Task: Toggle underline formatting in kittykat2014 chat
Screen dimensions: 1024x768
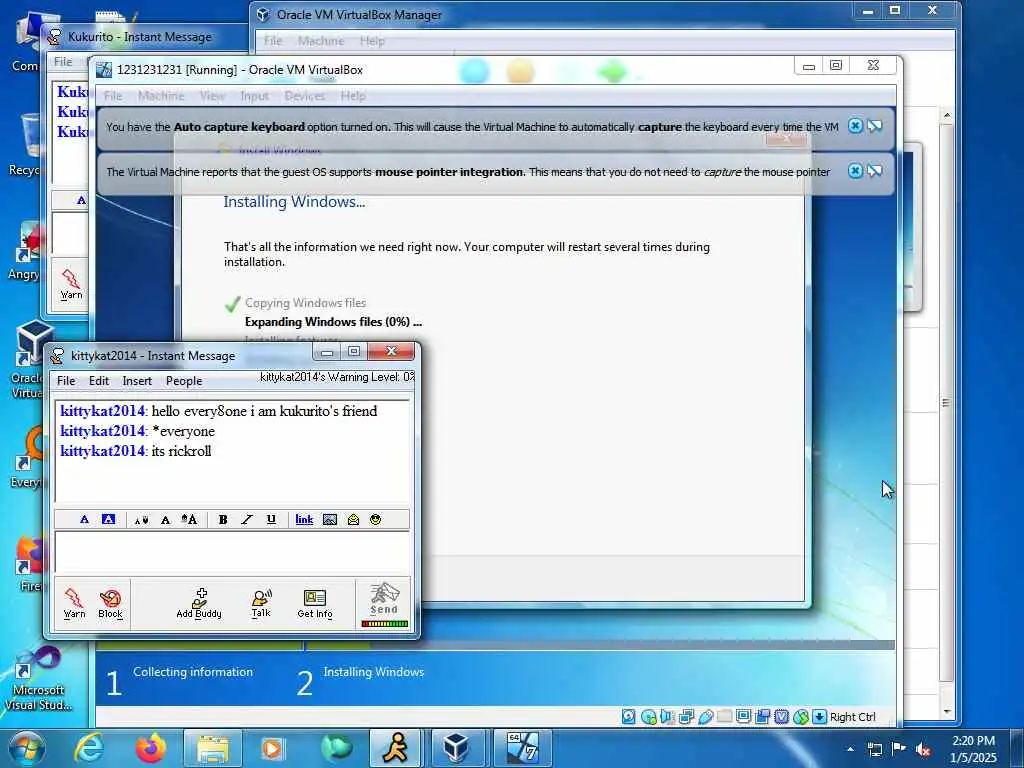Action: [271, 519]
